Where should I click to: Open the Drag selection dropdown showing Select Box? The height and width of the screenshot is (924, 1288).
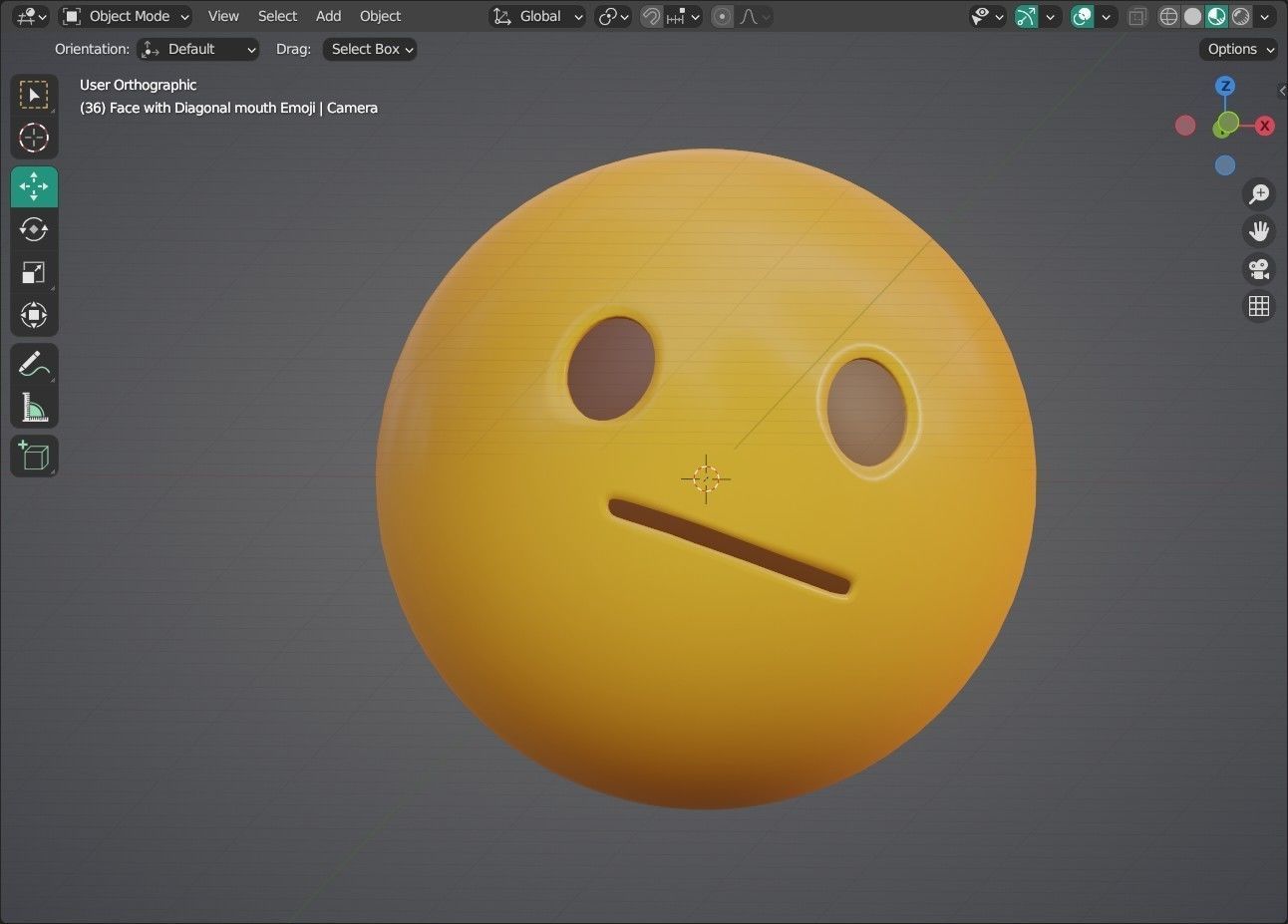(369, 49)
